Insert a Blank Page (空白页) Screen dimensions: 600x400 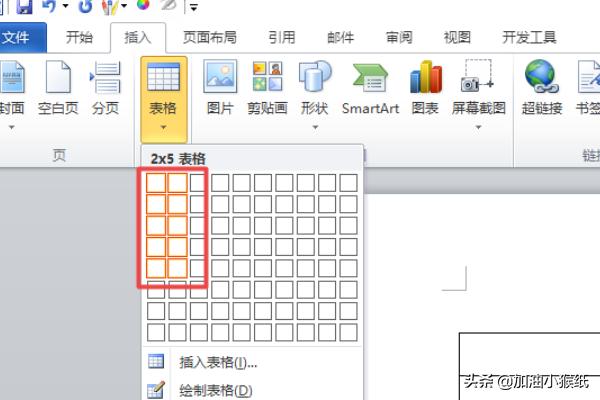pos(57,85)
